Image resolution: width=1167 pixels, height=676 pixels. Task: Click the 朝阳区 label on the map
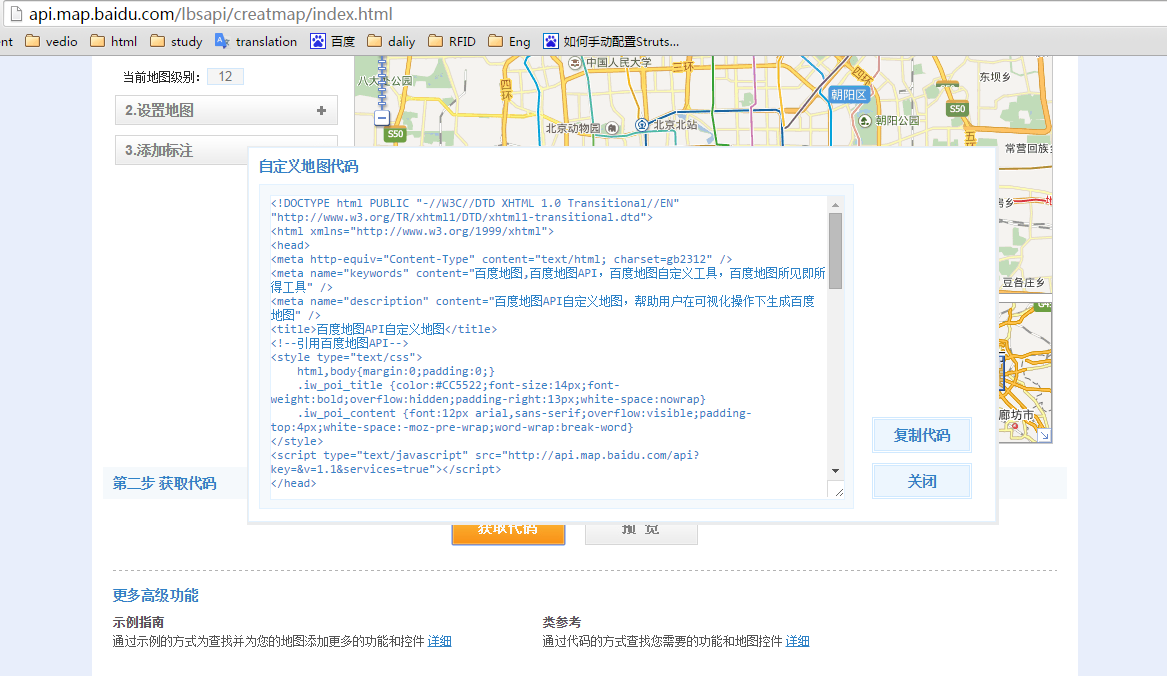848,95
